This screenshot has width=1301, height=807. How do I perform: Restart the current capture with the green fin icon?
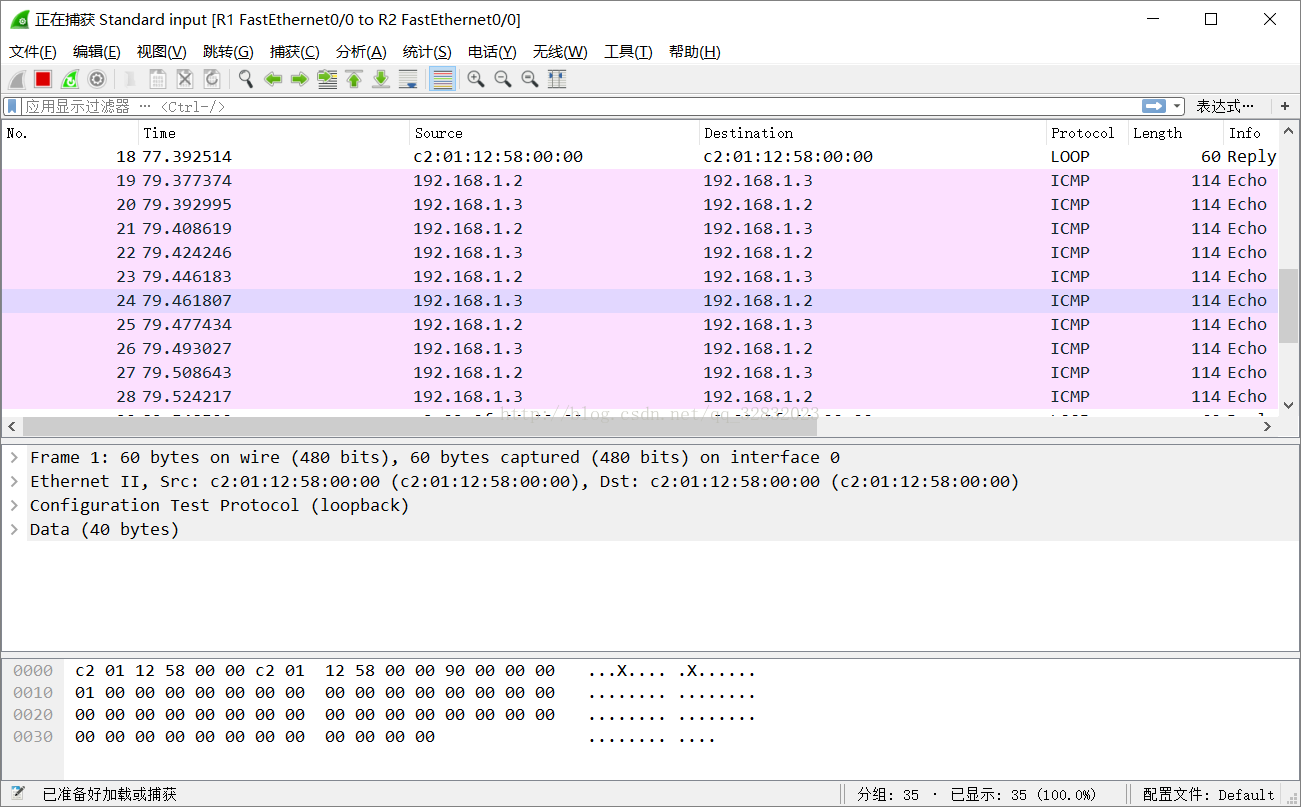70,79
